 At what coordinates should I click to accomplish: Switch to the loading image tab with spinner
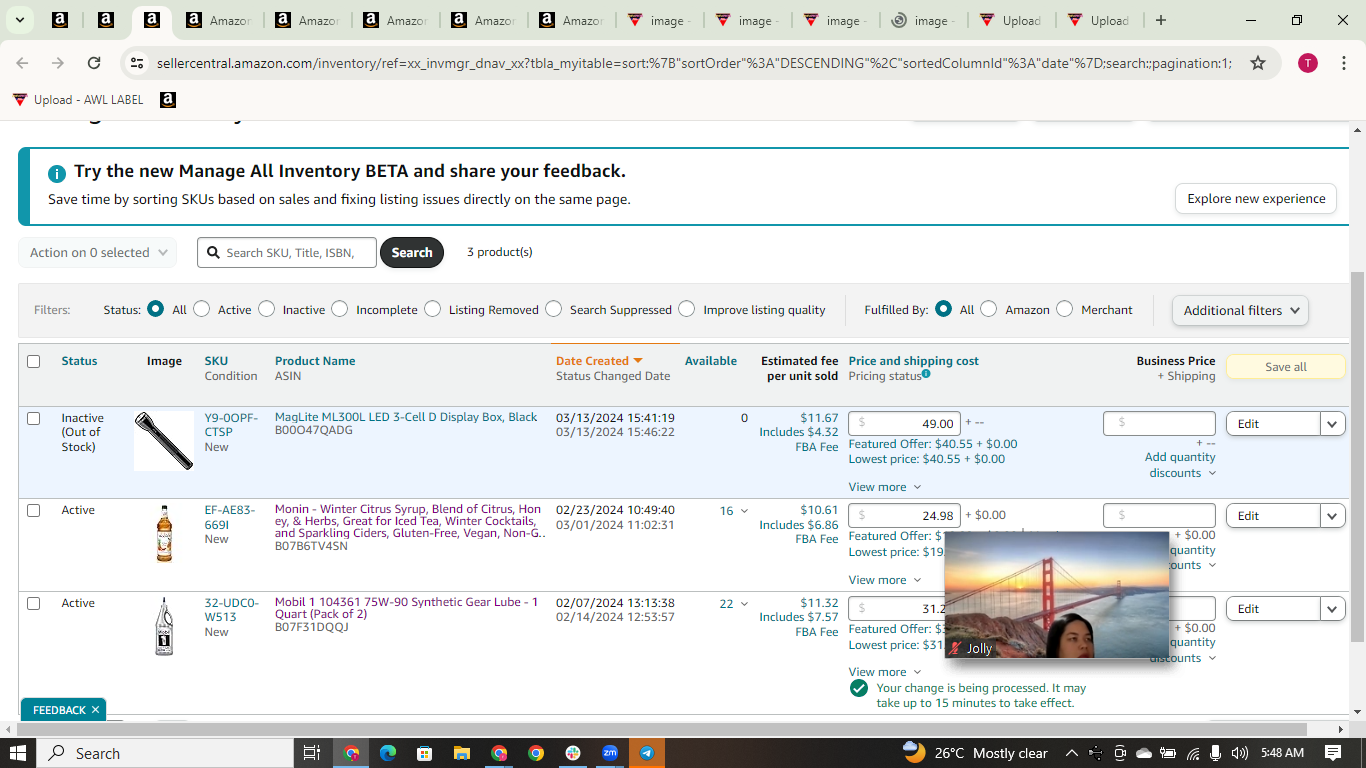(x=922, y=20)
